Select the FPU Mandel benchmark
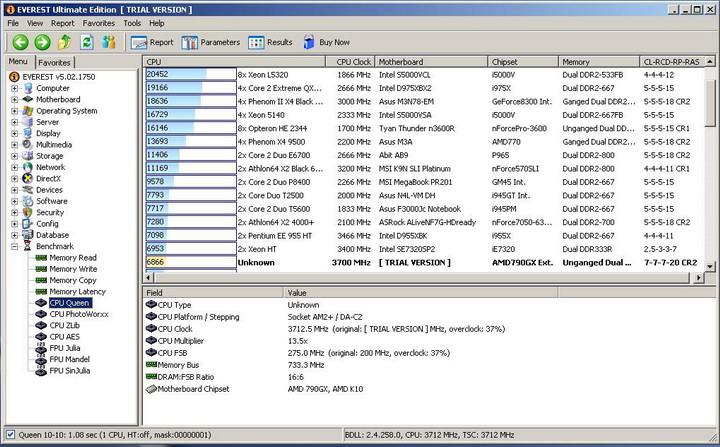 click(69, 359)
